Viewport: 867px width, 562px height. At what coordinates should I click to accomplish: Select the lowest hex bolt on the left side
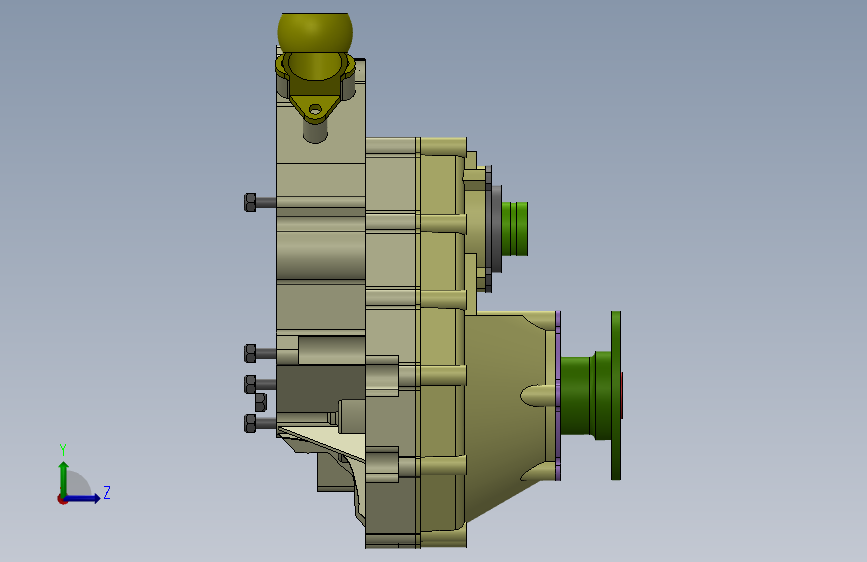coord(259,423)
